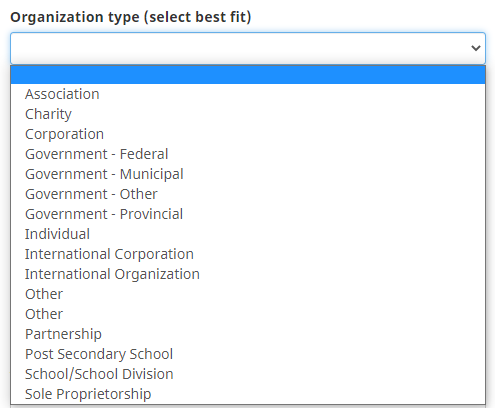Choose Sole Proprietorship
The height and width of the screenshot is (408, 495).
click(x=248, y=394)
